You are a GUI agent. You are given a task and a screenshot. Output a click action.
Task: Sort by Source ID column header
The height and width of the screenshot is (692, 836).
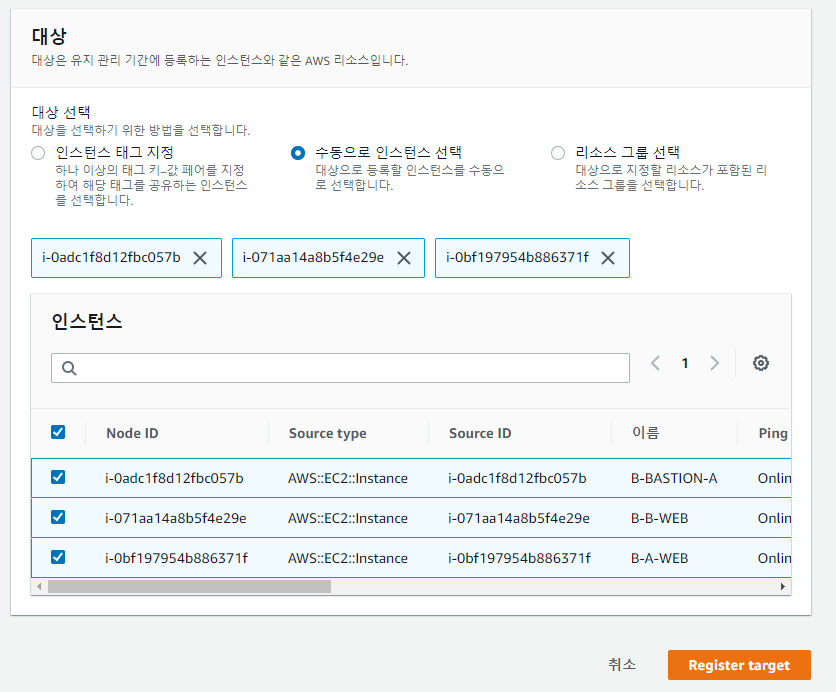(x=480, y=433)
